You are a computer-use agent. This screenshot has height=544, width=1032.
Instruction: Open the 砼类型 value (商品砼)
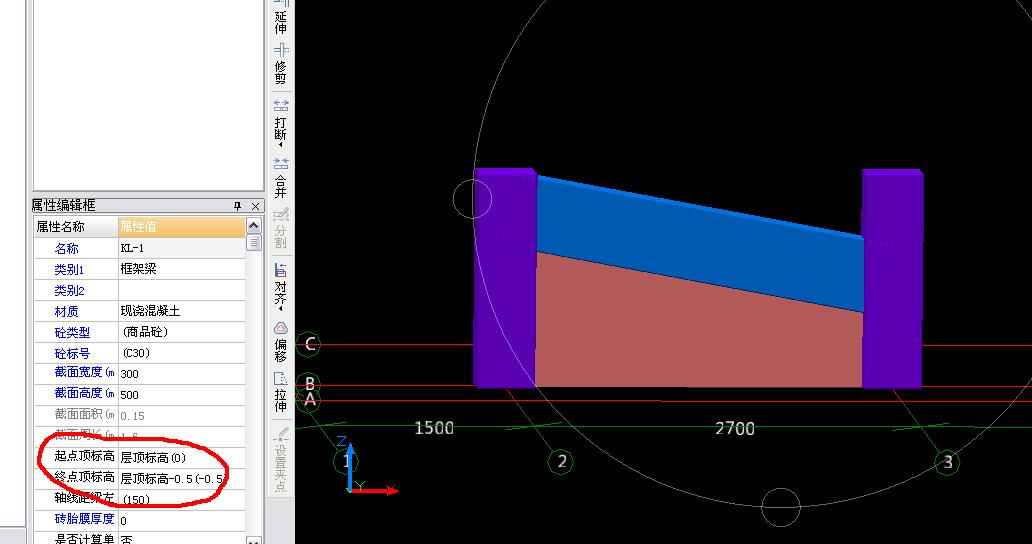(182, 332)
